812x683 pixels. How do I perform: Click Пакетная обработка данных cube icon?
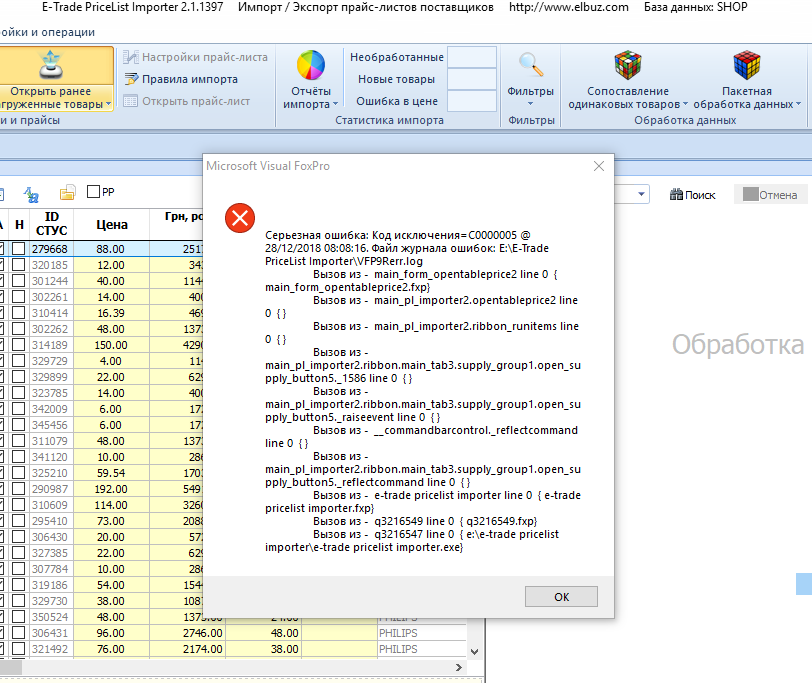coord(747,65)
